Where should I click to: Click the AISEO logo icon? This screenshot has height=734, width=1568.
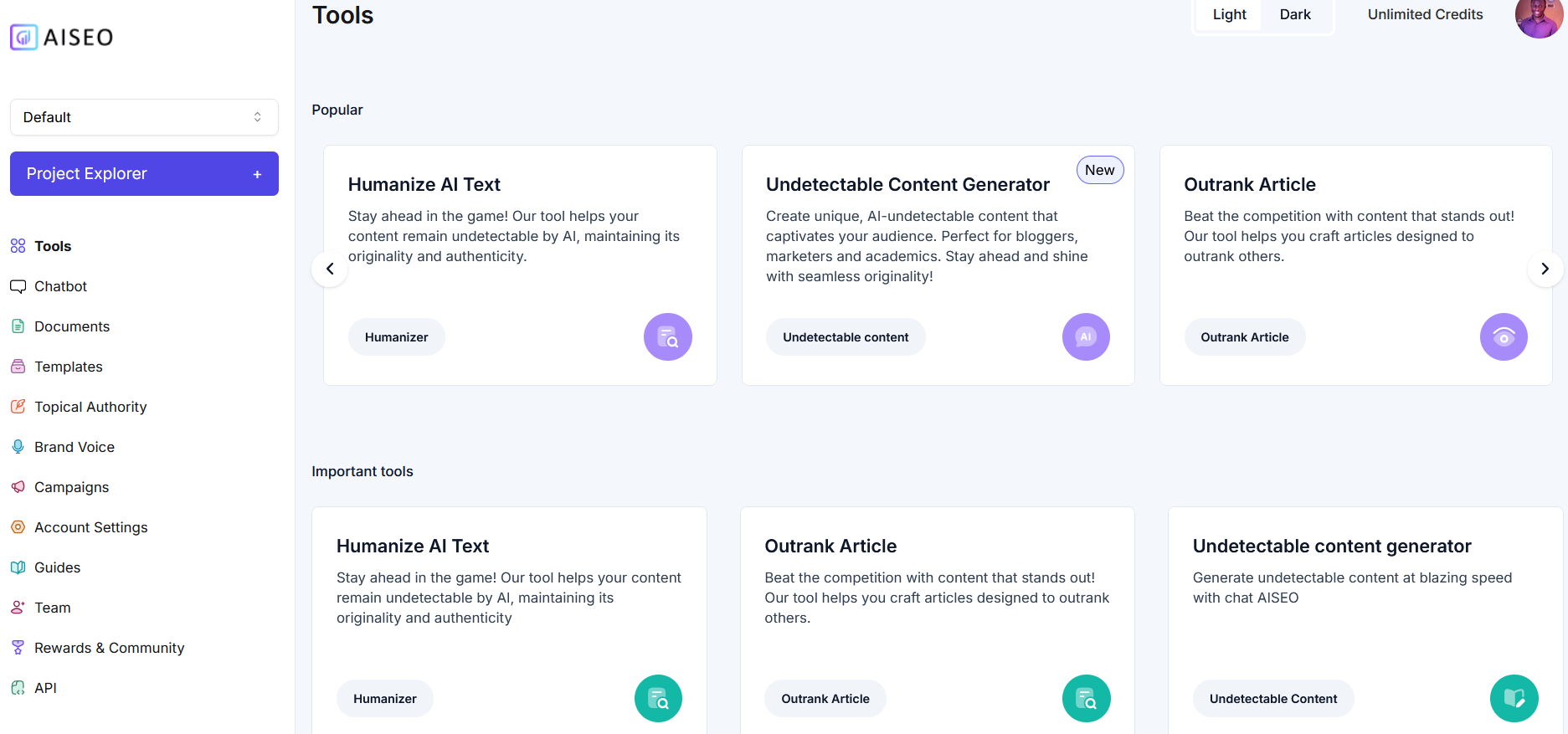coord(23,37)
